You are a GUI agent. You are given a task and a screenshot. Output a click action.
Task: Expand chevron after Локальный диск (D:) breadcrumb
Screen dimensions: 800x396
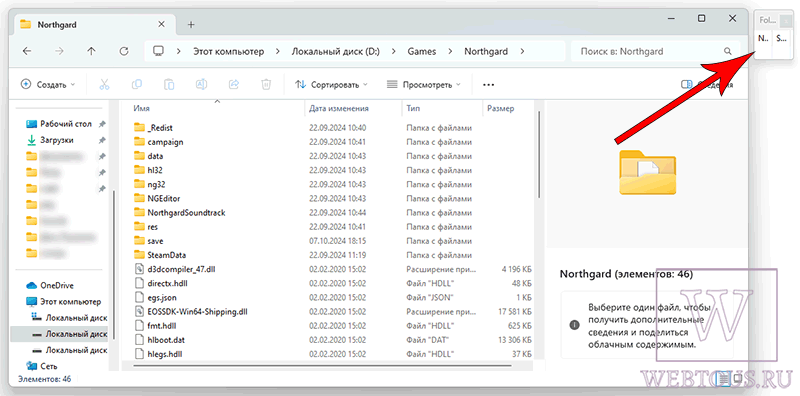click(393, 51)
